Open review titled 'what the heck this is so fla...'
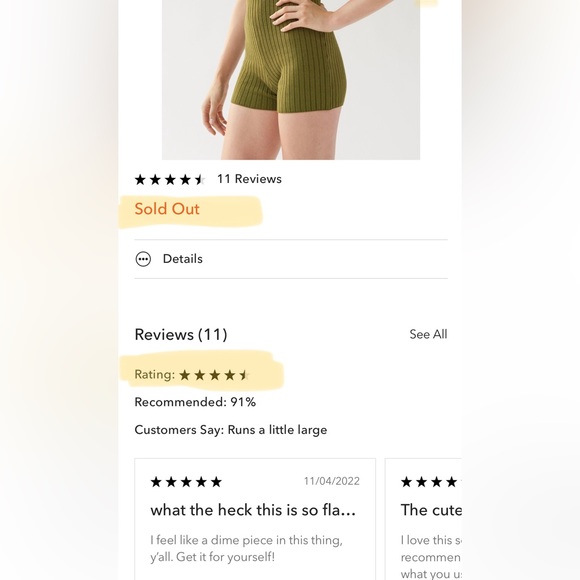This screenshot has height=580, width=580. click(x=253, y=510)
